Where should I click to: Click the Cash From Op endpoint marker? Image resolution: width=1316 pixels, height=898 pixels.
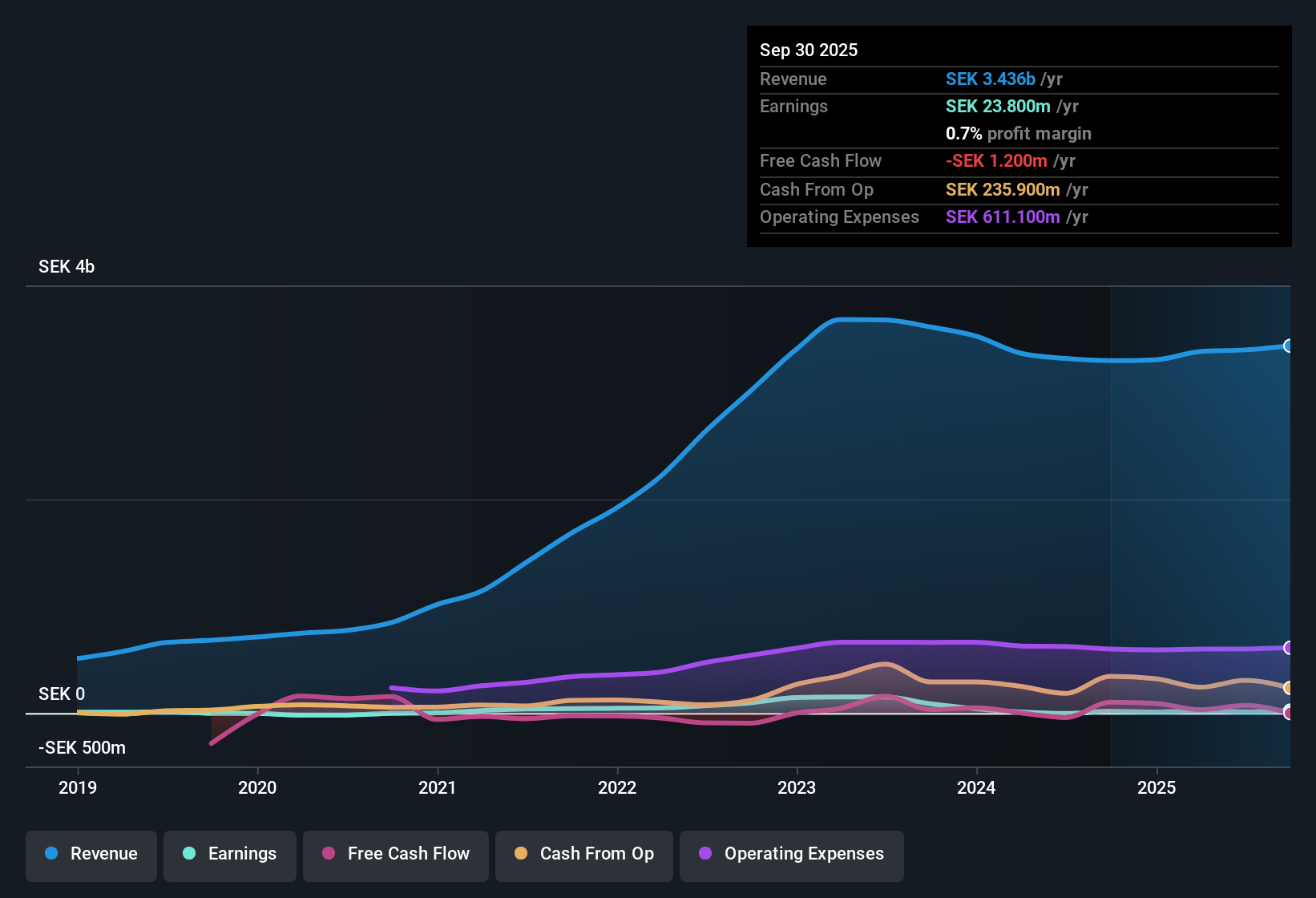point(1289,688)
